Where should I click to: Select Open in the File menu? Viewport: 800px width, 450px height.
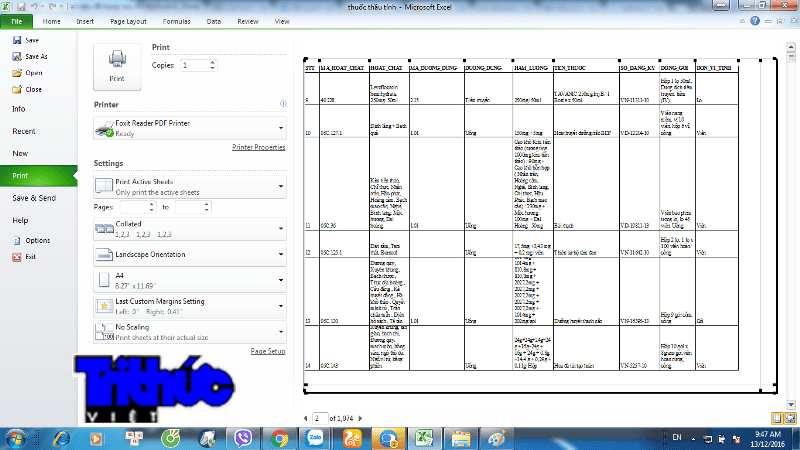tap(28, 73)
